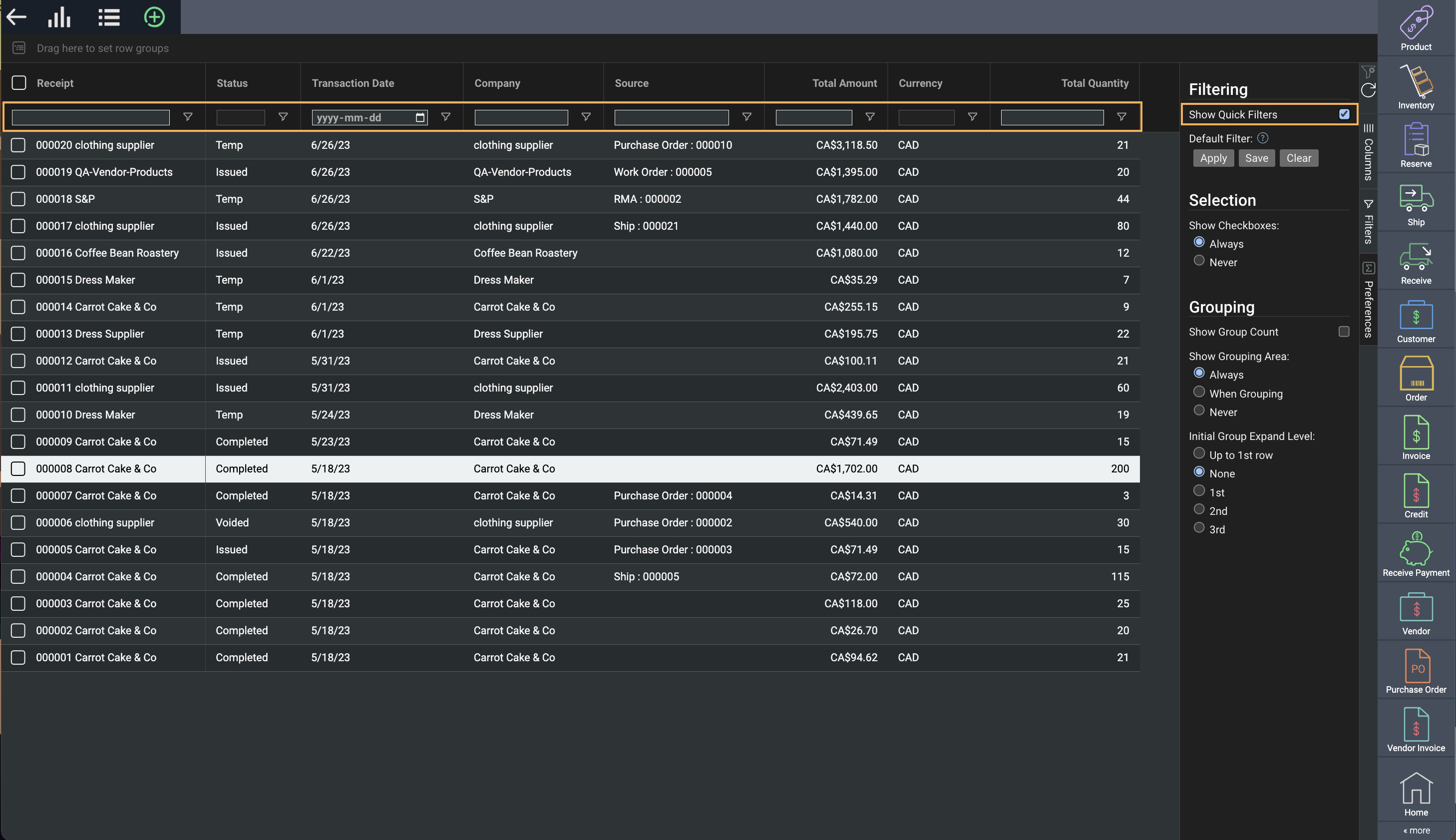This screenshot has height=840, width=1456.
Task: Select When Grouping radio option
Action: coord(1199,393)
